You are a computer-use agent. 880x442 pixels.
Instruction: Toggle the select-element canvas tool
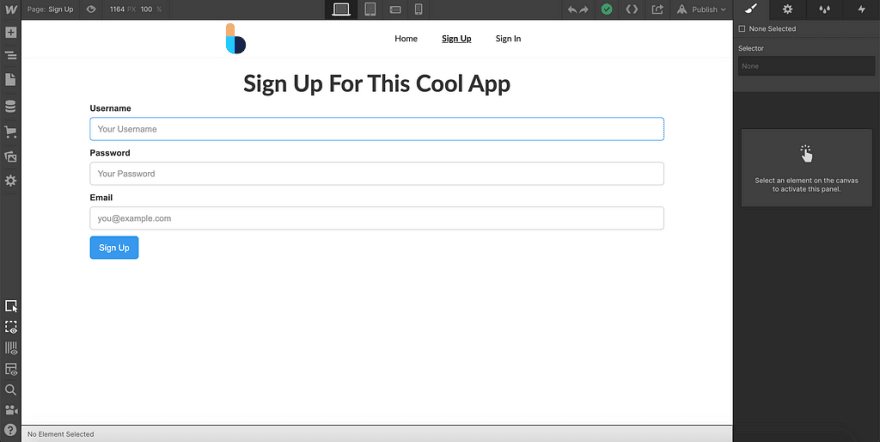(x=11, y=306)
